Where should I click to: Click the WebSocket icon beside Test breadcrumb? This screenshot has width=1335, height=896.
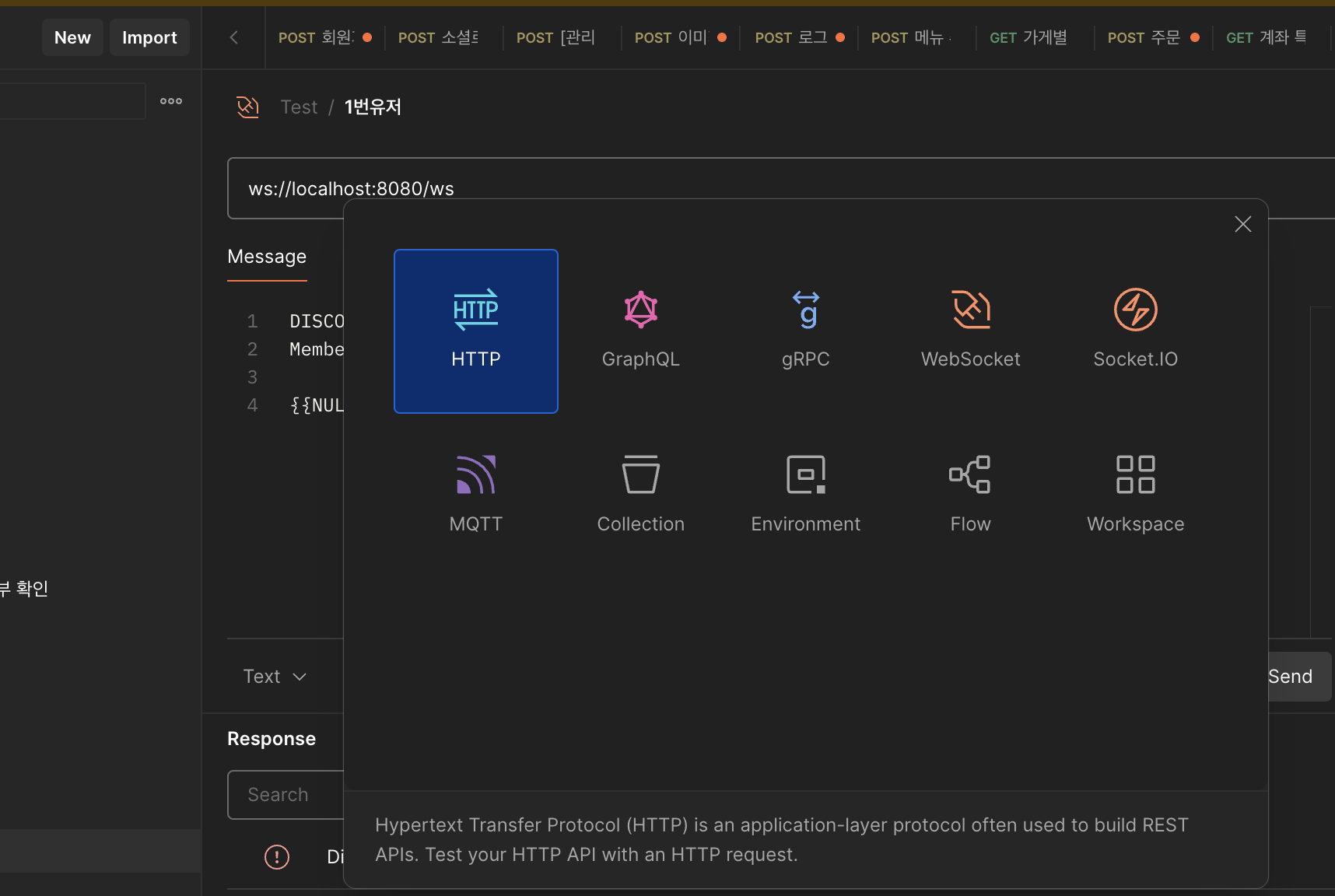click(247, 107)
